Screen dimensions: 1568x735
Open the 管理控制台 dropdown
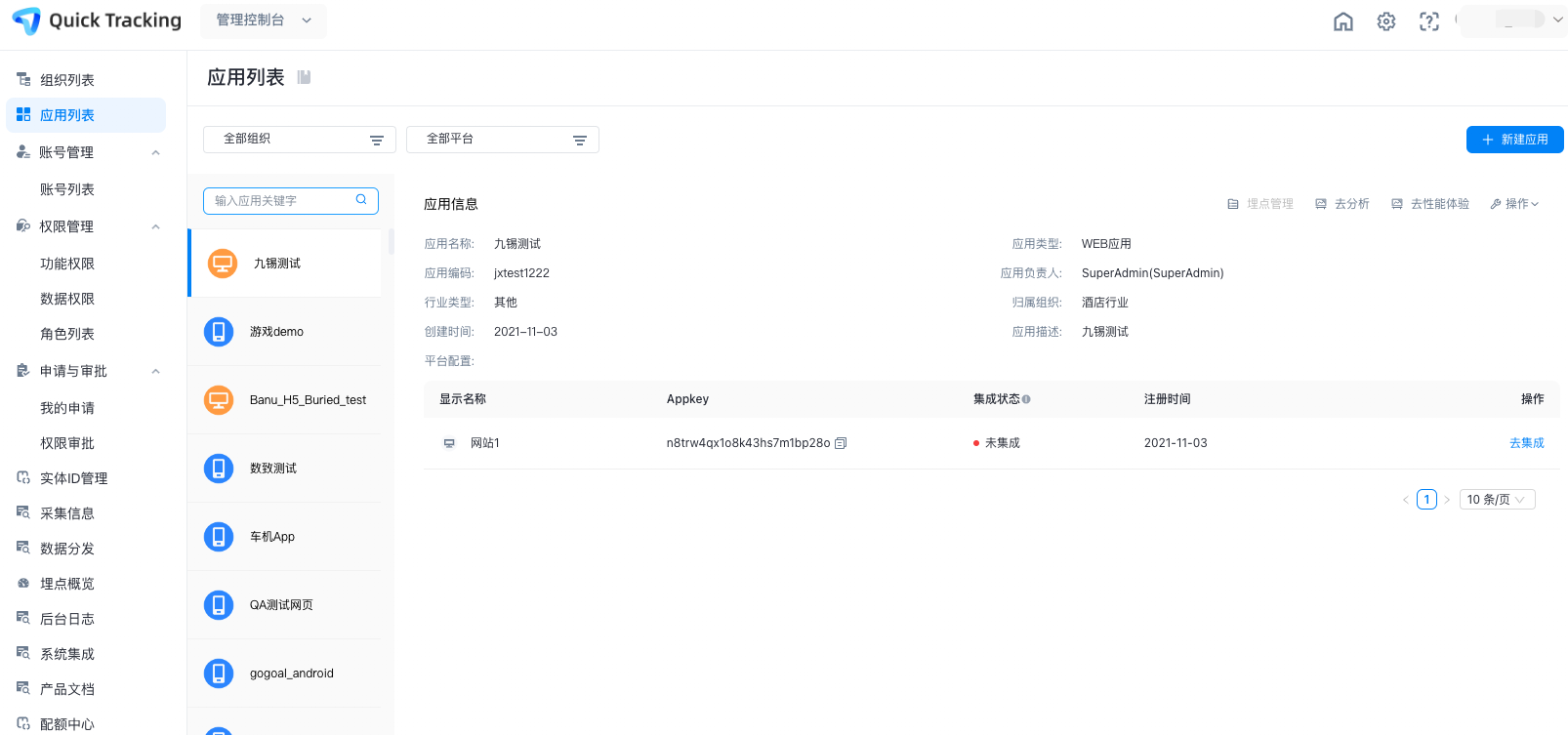tap(264, 20)
